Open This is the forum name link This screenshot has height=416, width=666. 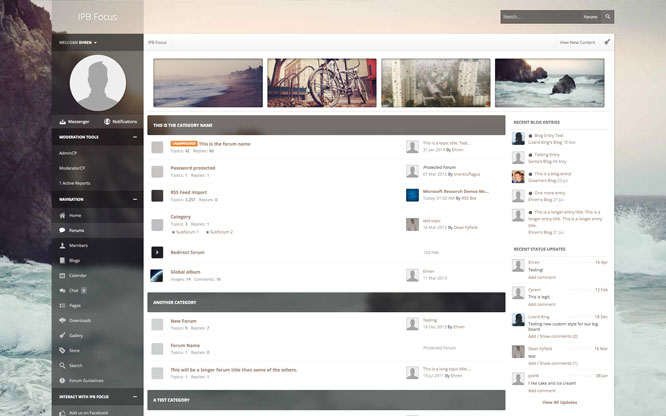(225, 144)
